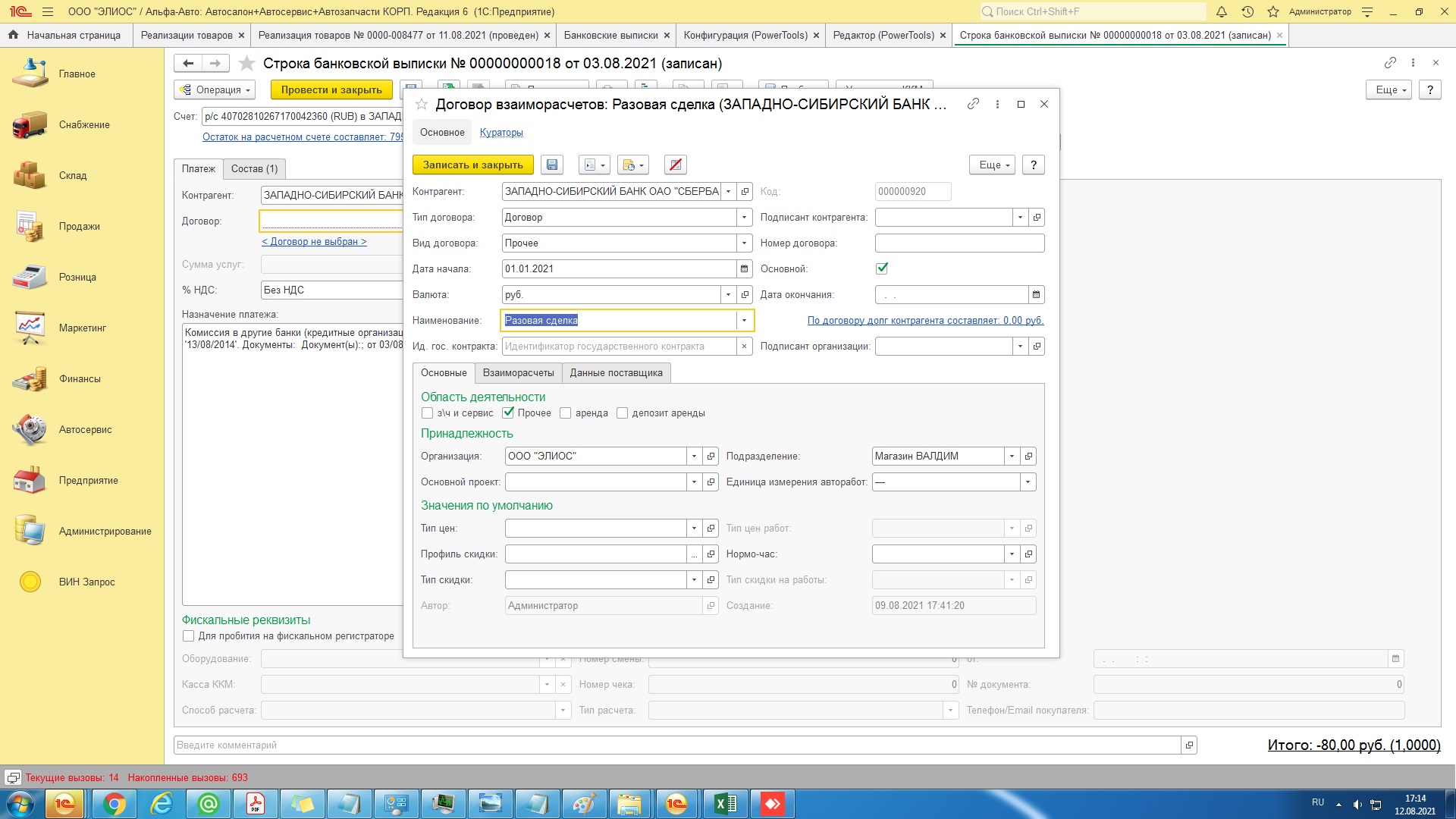Click the help question button in contract dialog
Viewport: 1456px width, 819px height.
point(1033,165)
